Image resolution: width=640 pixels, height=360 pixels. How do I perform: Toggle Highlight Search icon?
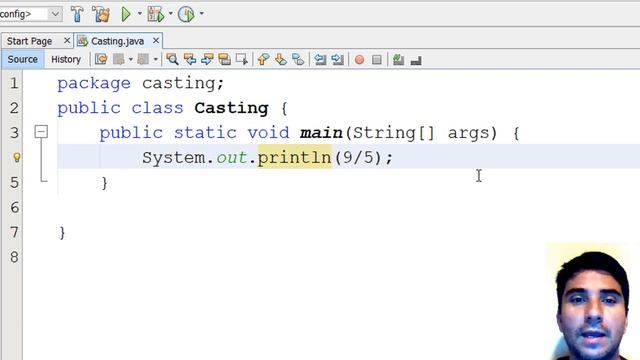(224, 60)
